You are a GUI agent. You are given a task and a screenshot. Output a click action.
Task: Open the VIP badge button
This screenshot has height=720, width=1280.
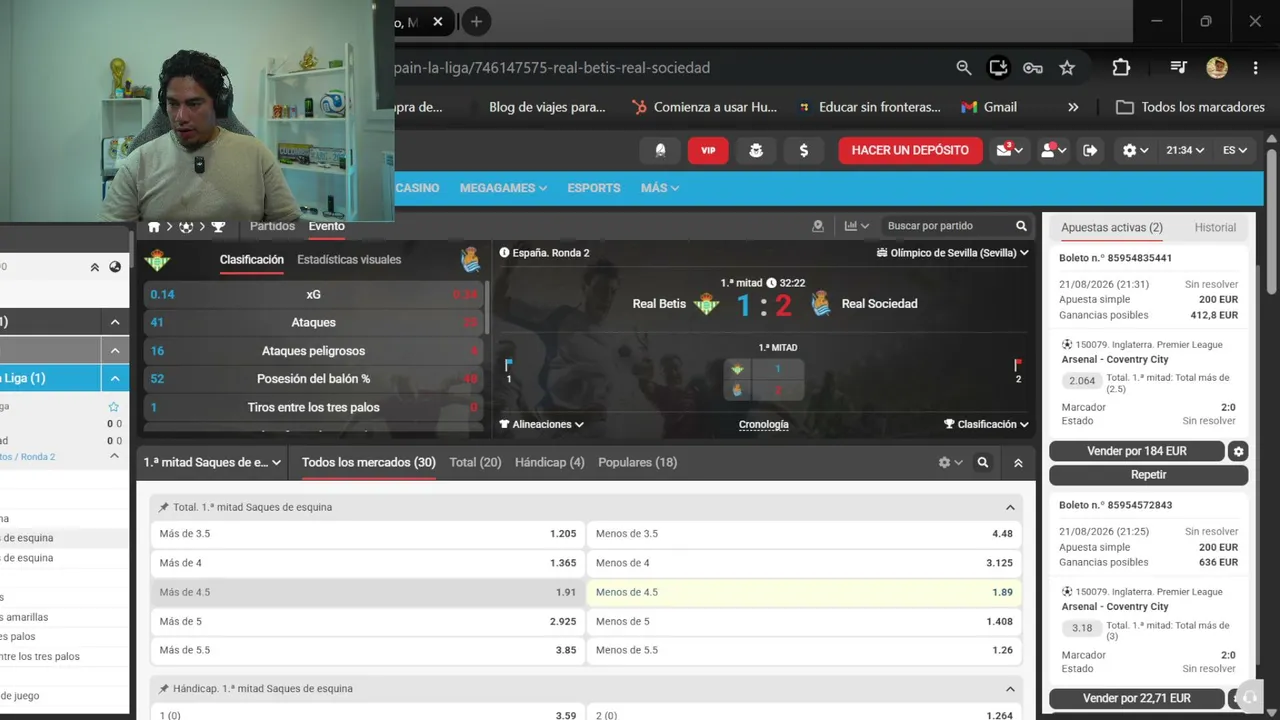click(708, 150)
